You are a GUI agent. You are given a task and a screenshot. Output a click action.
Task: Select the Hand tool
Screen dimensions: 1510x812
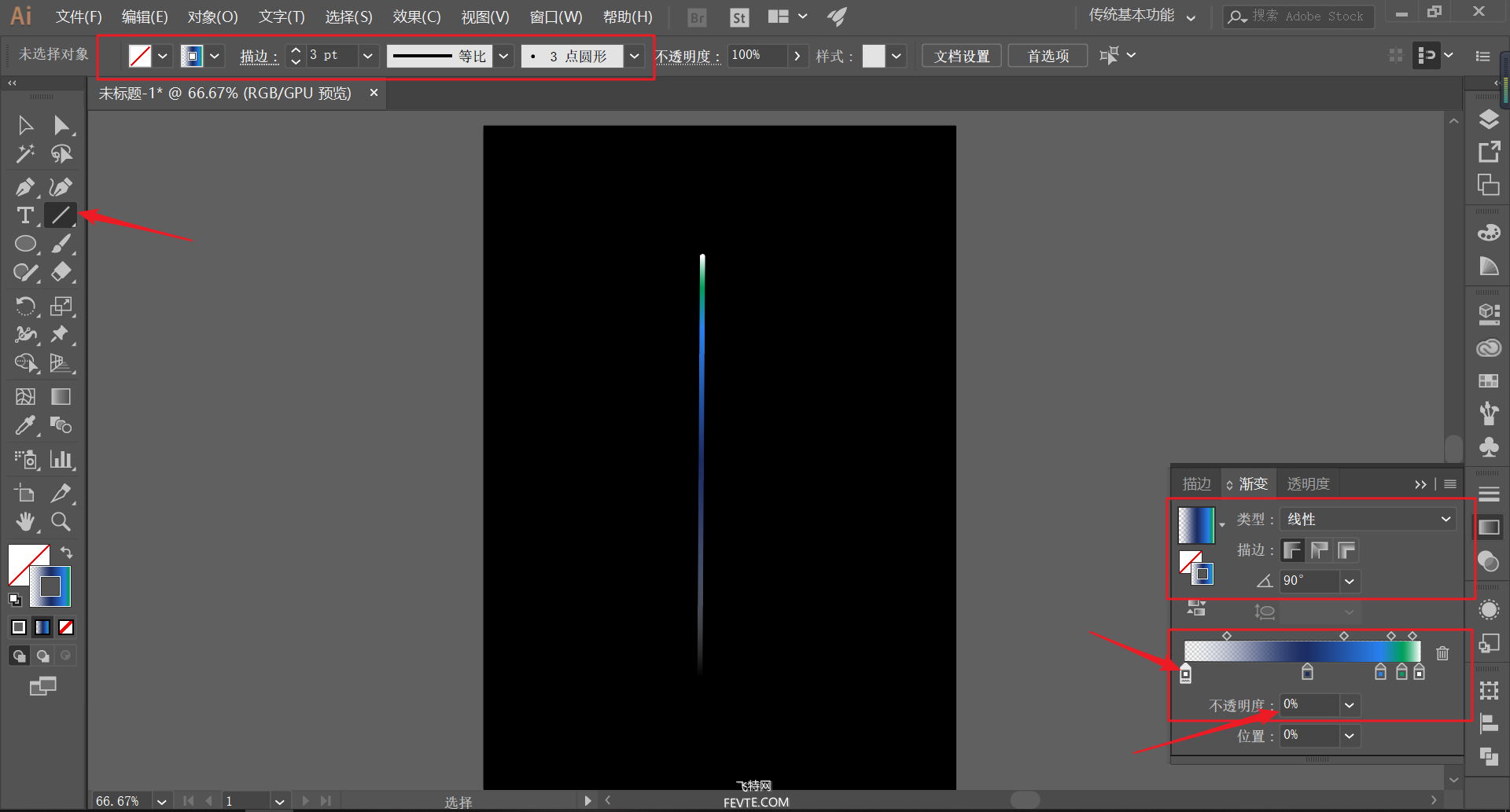[x=25, y=521]
